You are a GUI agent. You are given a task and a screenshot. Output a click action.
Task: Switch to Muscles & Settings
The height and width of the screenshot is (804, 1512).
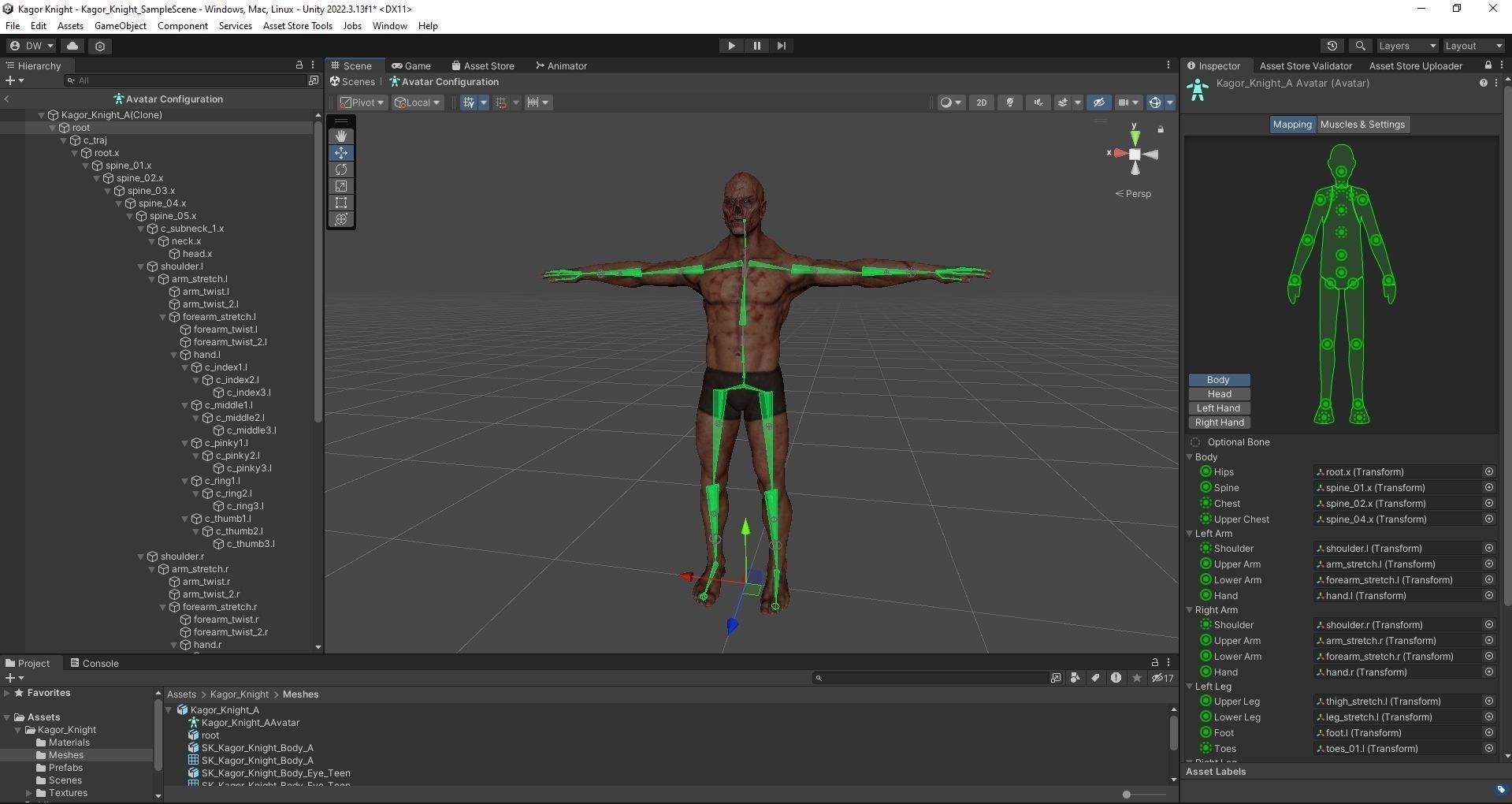(x=1362, y=125)
